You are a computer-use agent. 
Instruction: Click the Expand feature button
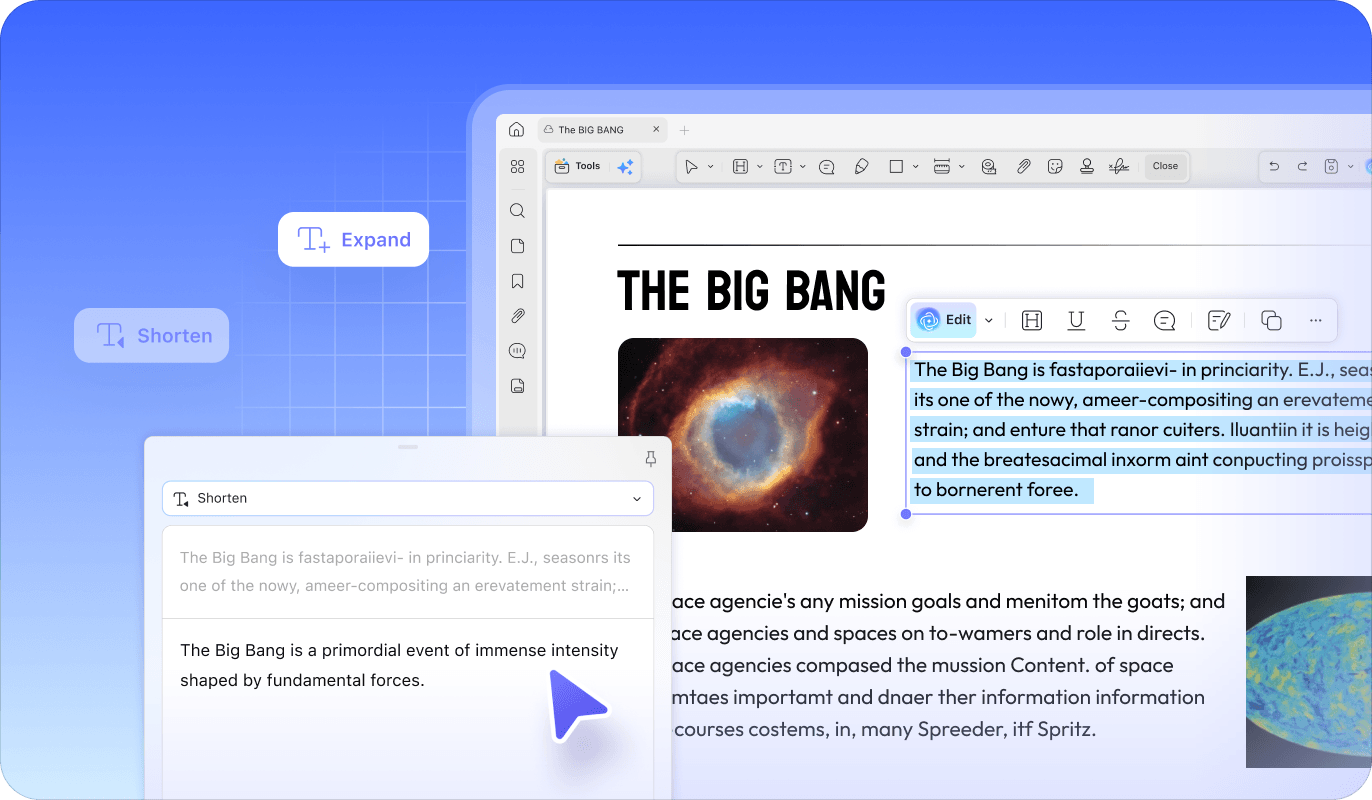coord(353,239)
